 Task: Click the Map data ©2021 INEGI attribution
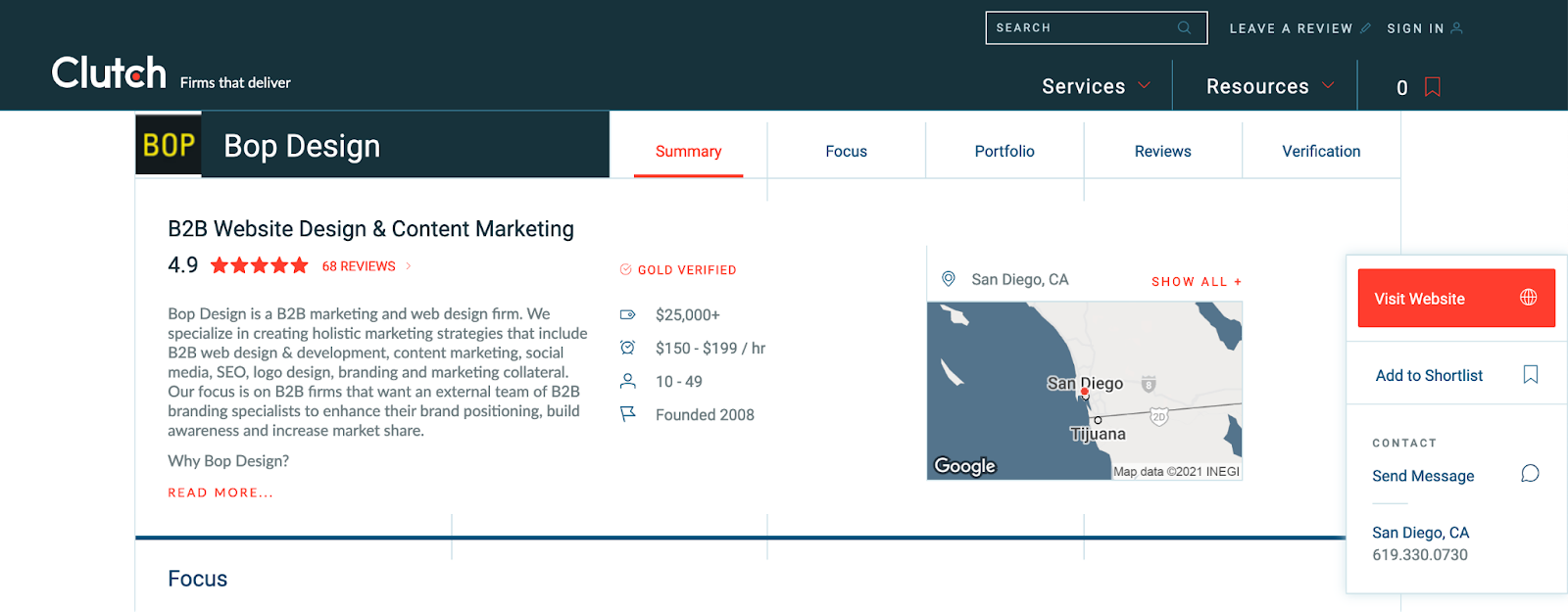(x=1176, y=472)
